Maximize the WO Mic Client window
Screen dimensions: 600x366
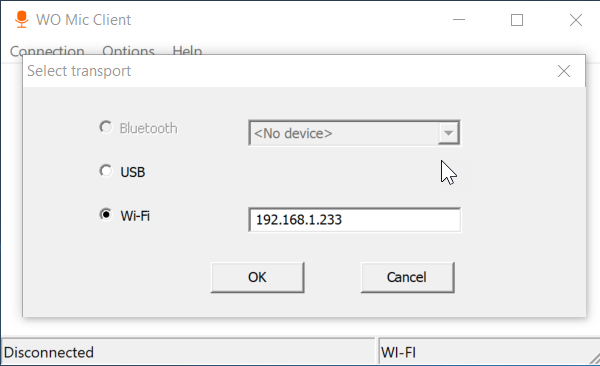[517, 20]
